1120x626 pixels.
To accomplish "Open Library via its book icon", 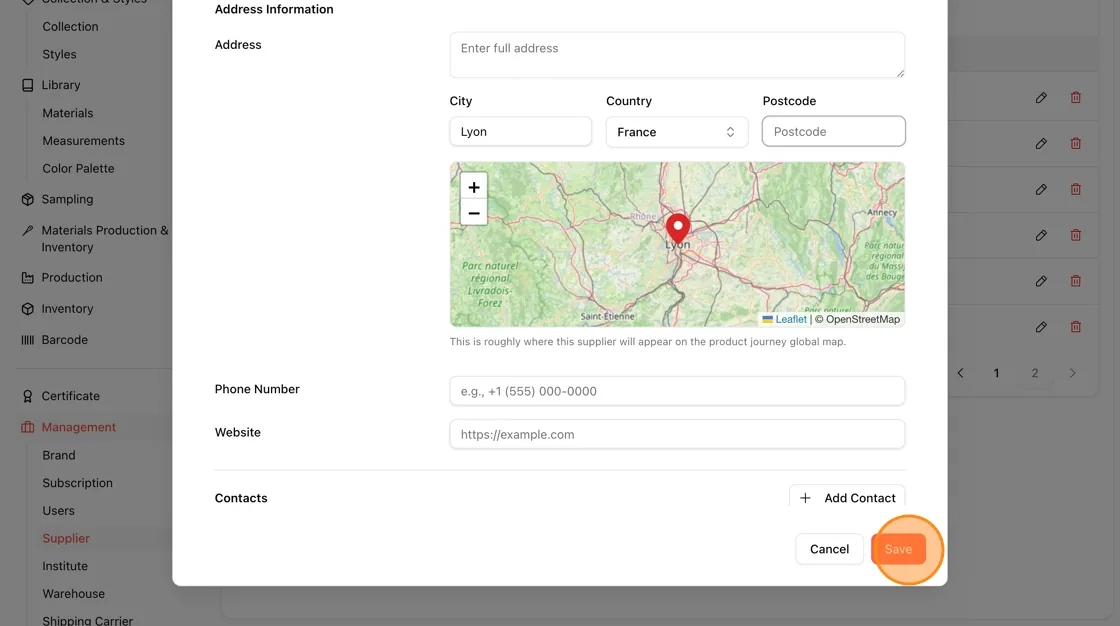I will click(28, 85).
